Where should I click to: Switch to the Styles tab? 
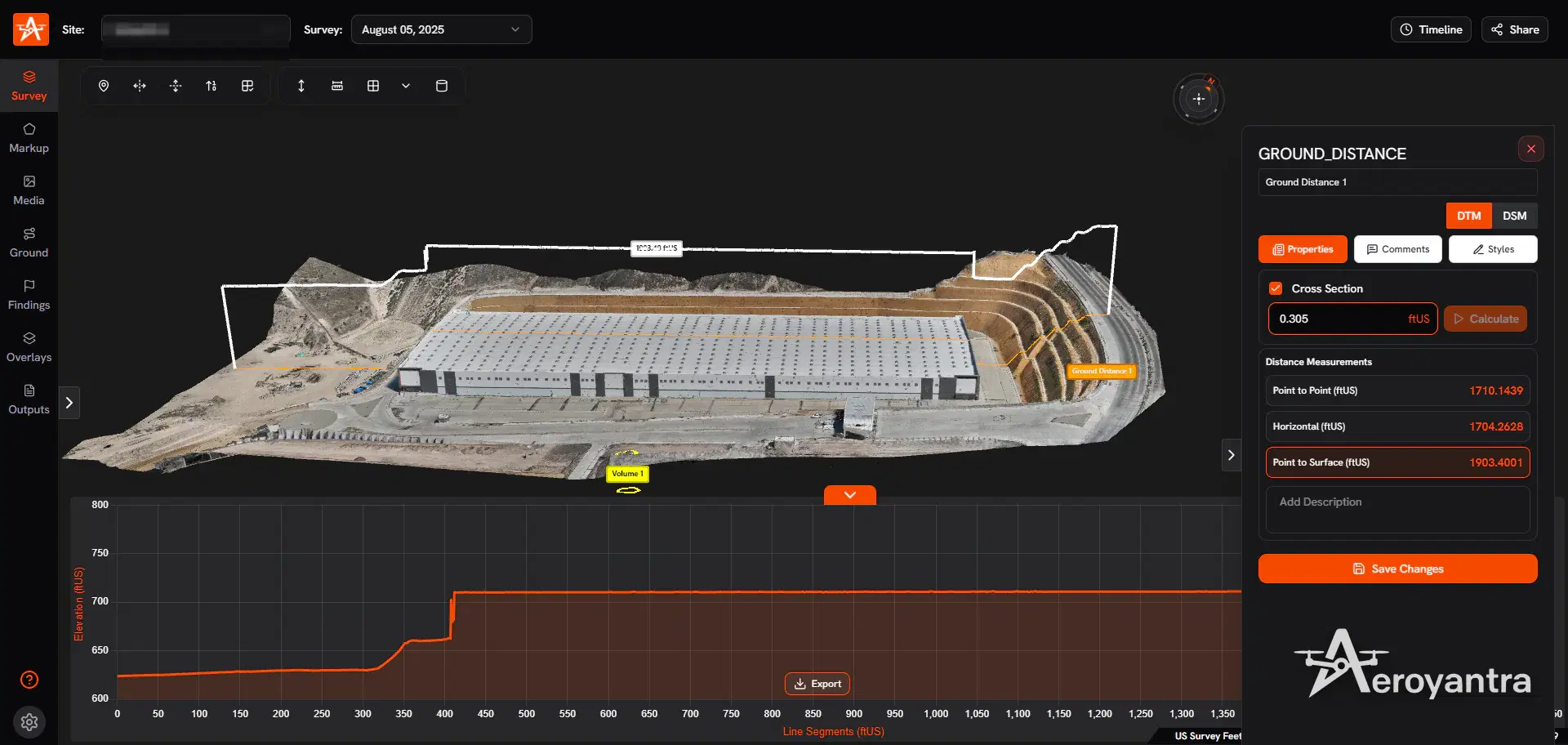[x=1493, y=249]
